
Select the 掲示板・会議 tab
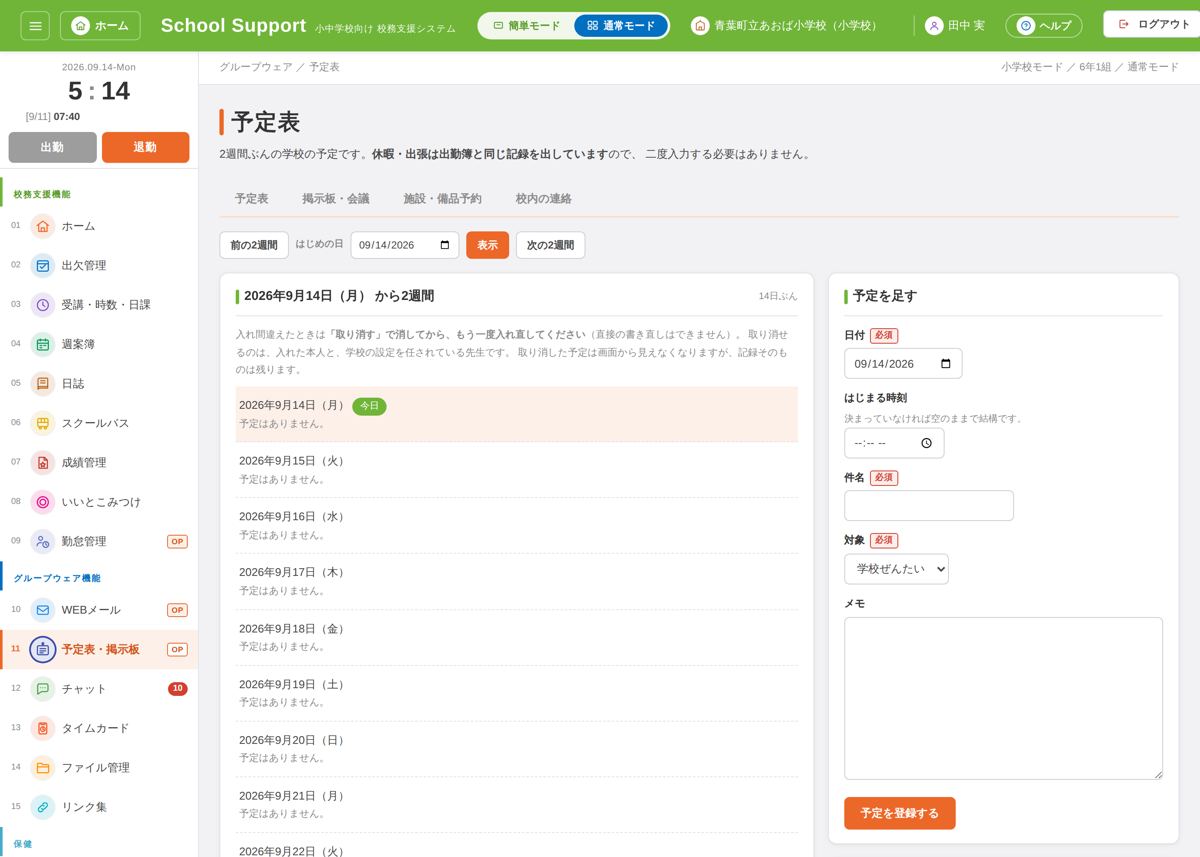tap(336, 199)
